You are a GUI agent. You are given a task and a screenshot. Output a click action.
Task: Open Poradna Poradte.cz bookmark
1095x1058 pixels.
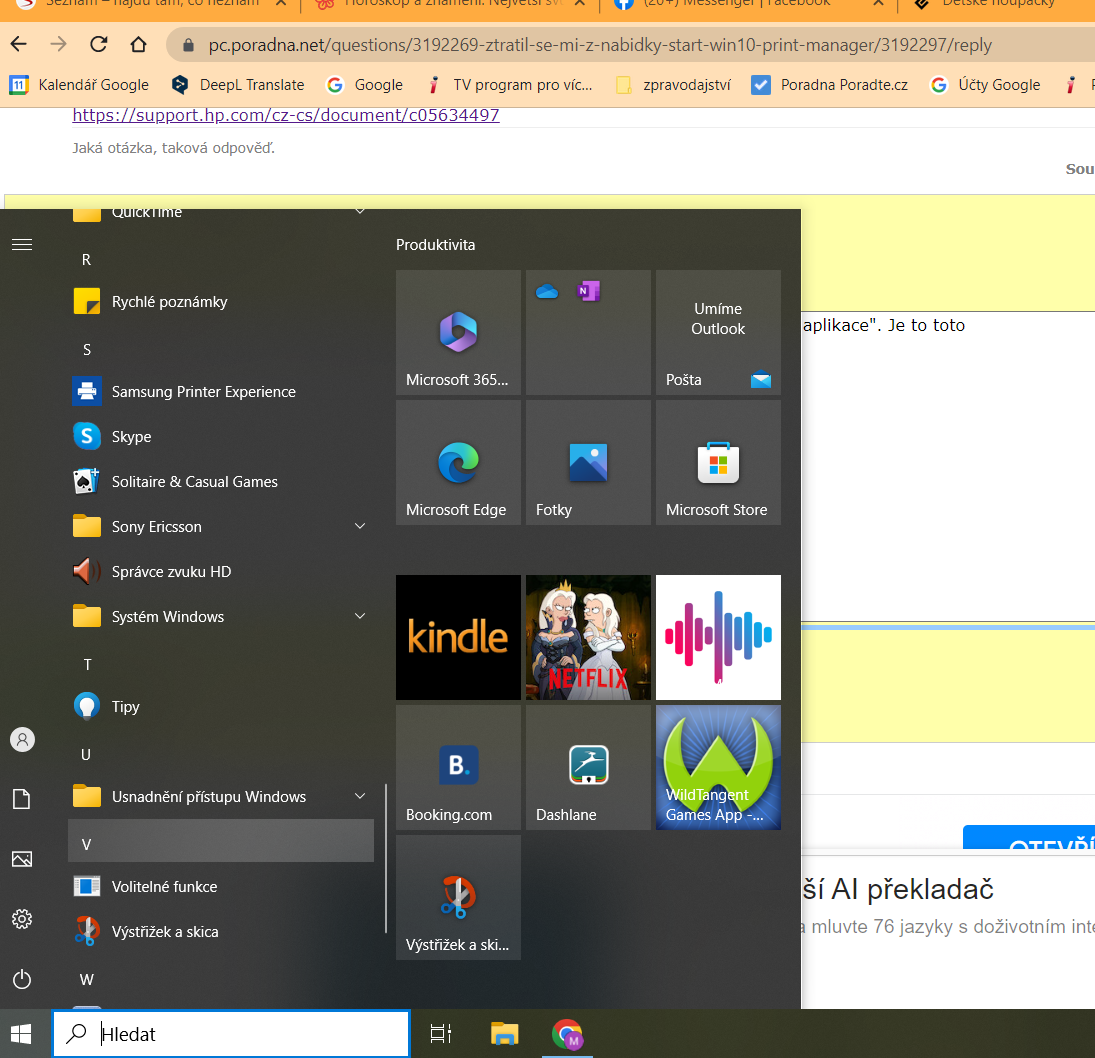(830, 85)
